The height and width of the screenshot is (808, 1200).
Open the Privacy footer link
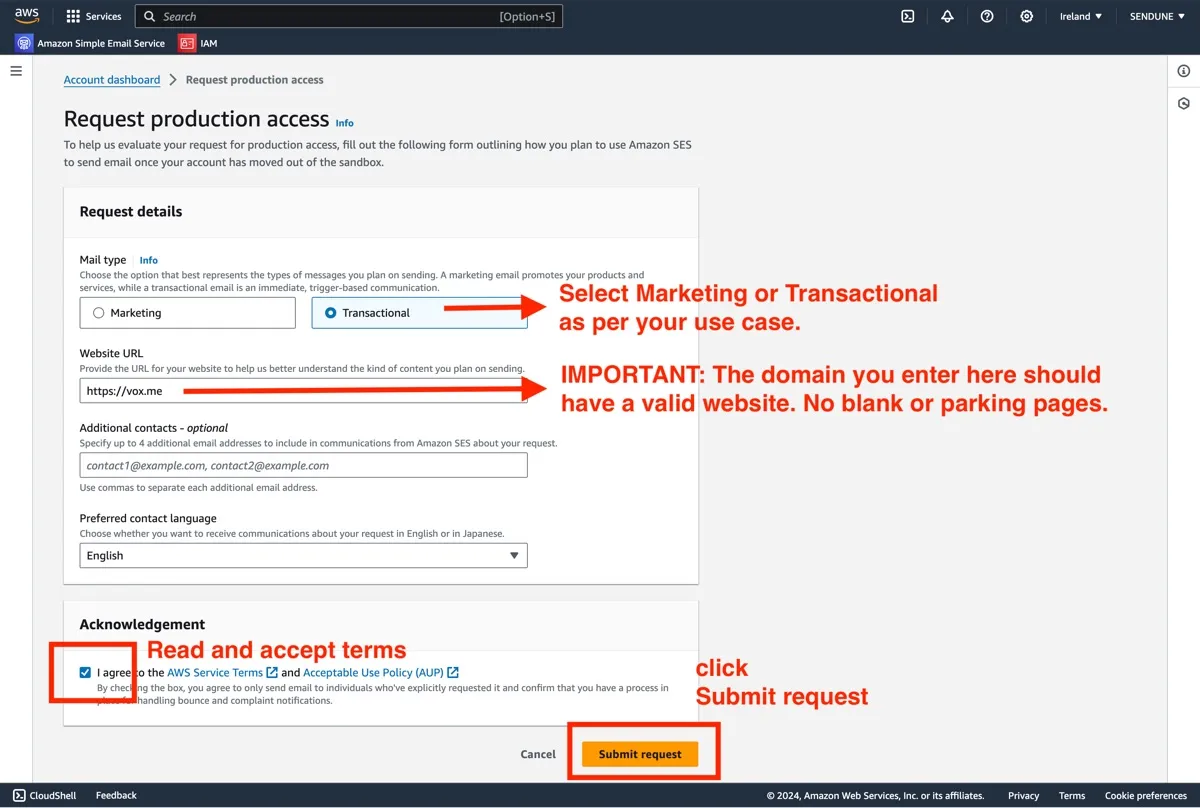coord(1023,796)
